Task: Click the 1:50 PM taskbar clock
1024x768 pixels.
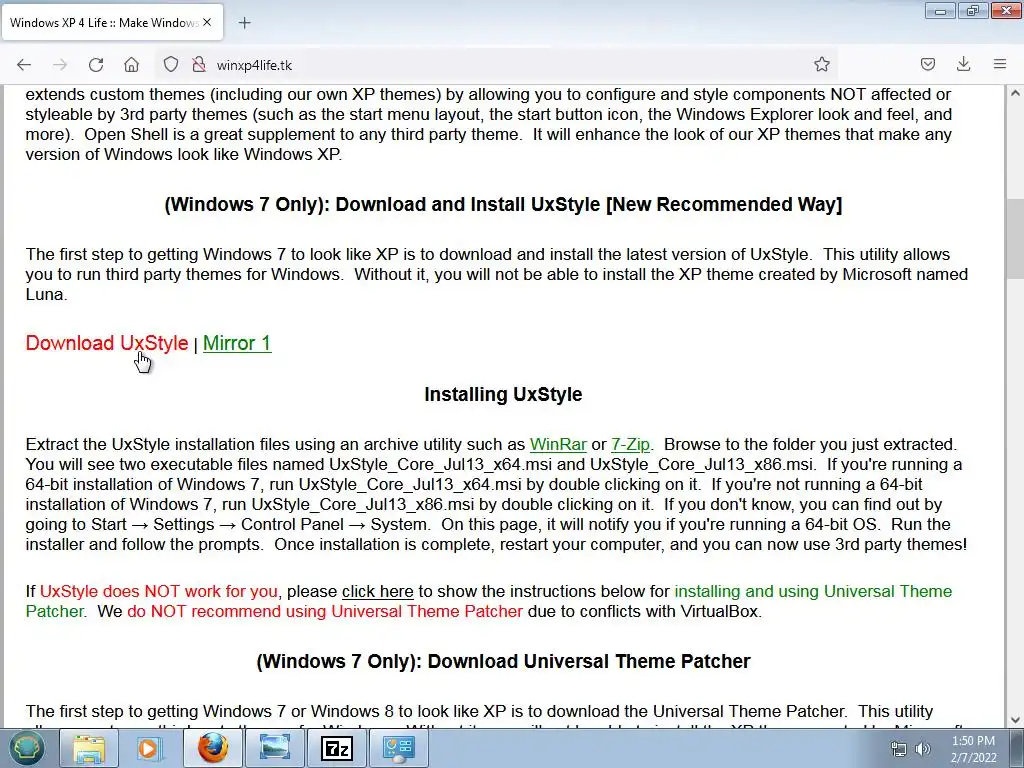Action: point(974,749)
